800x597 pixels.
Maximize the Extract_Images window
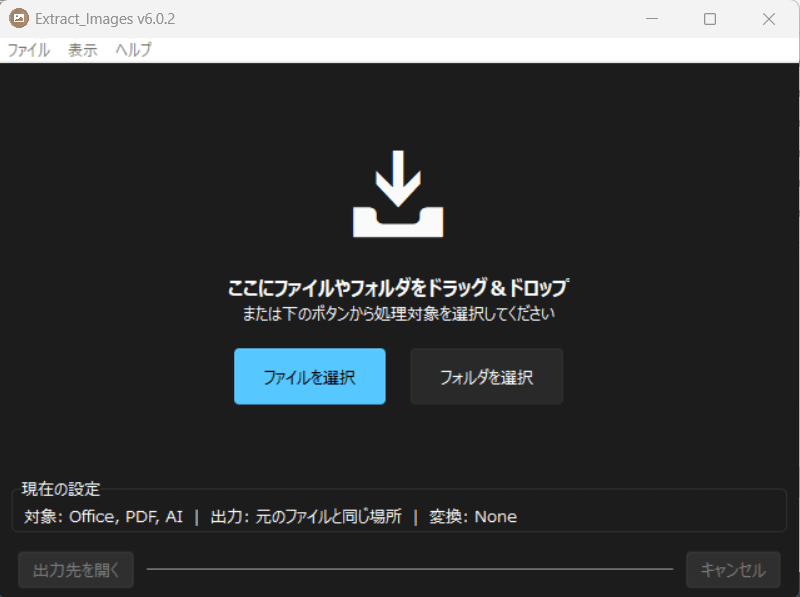pos(710,19)
